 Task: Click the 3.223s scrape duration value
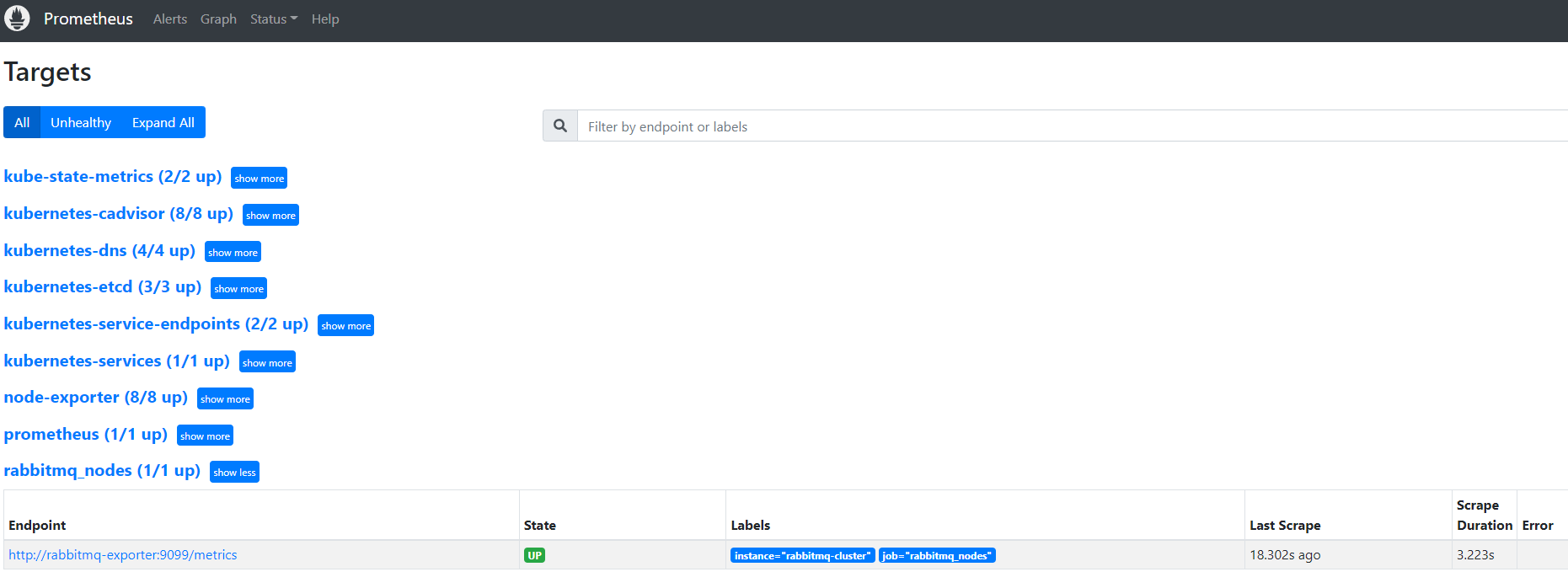(x=1475, y=554)
